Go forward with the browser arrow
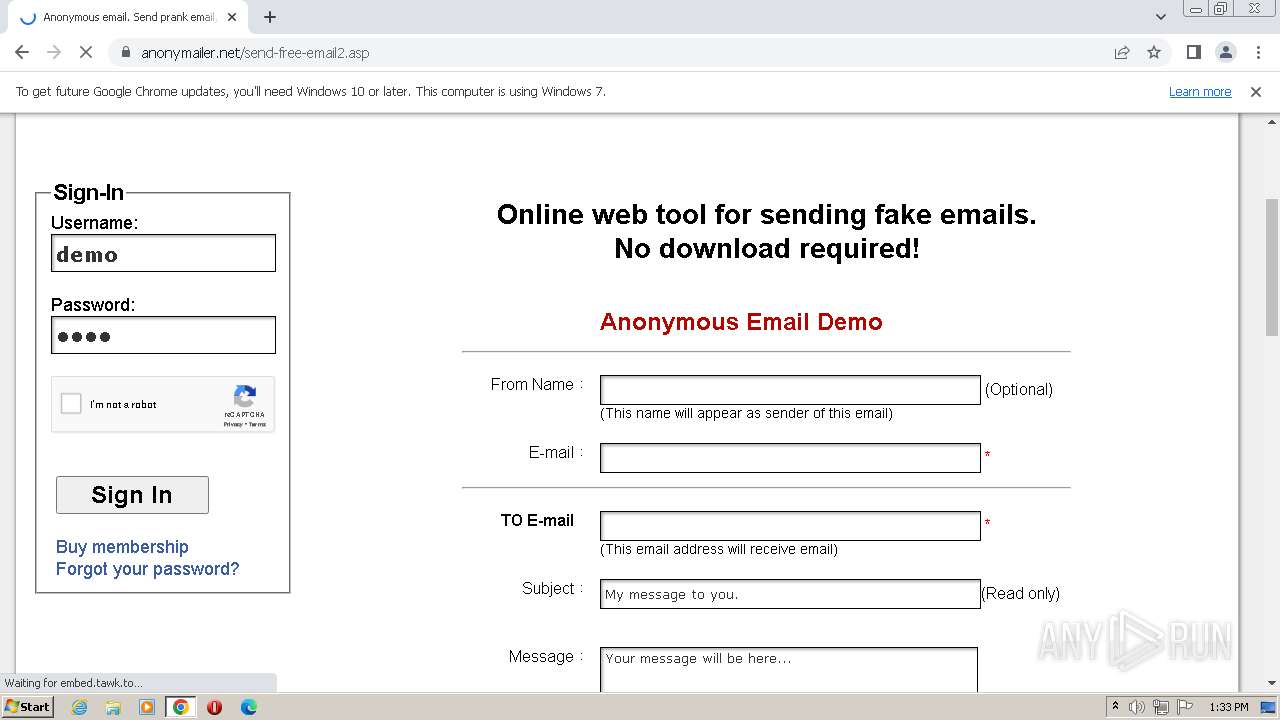The height and width of the screenshot is (720, 1280). point(54,52)
